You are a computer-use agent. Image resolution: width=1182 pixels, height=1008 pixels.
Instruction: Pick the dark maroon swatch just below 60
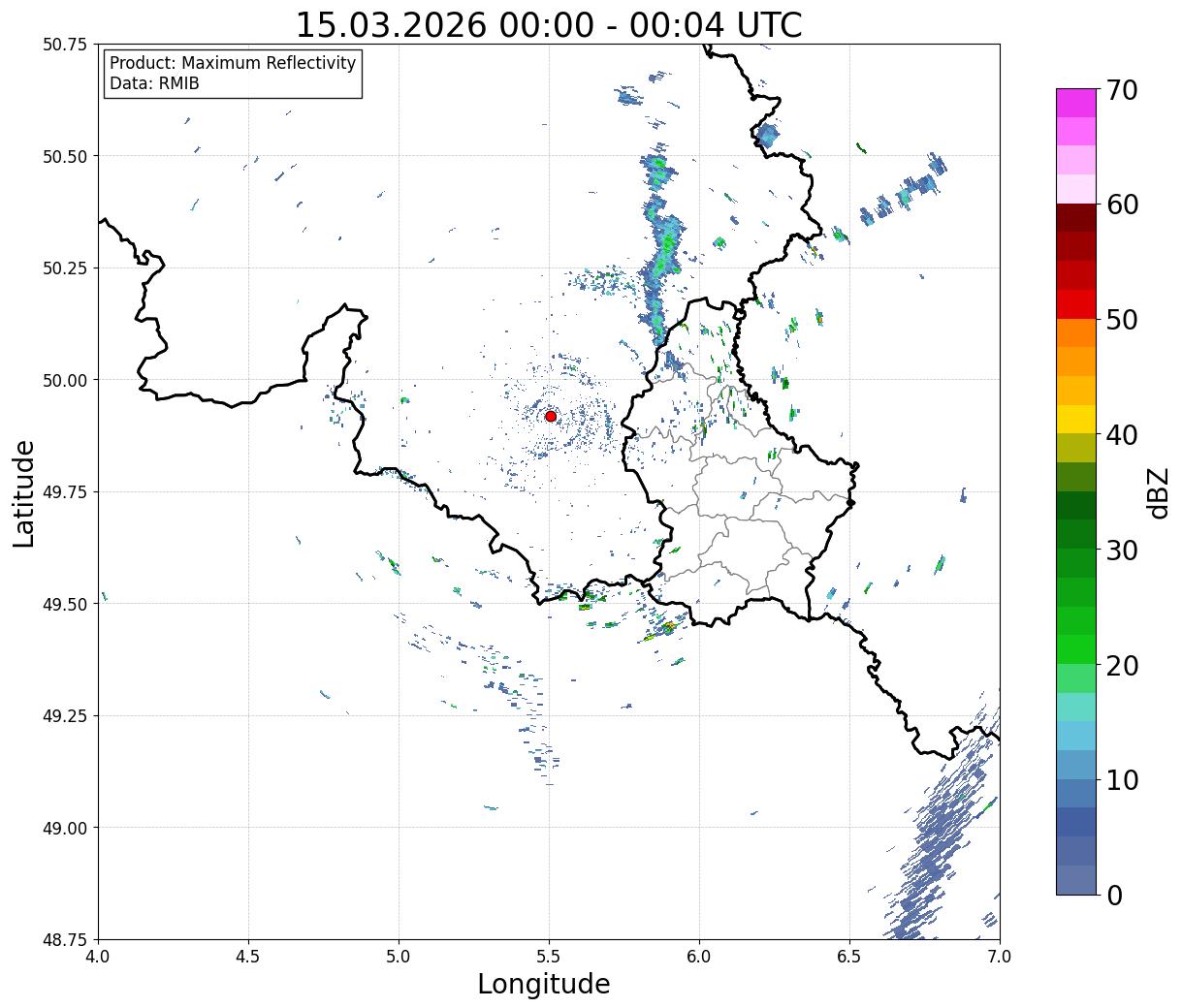(x=1076, y=218)
